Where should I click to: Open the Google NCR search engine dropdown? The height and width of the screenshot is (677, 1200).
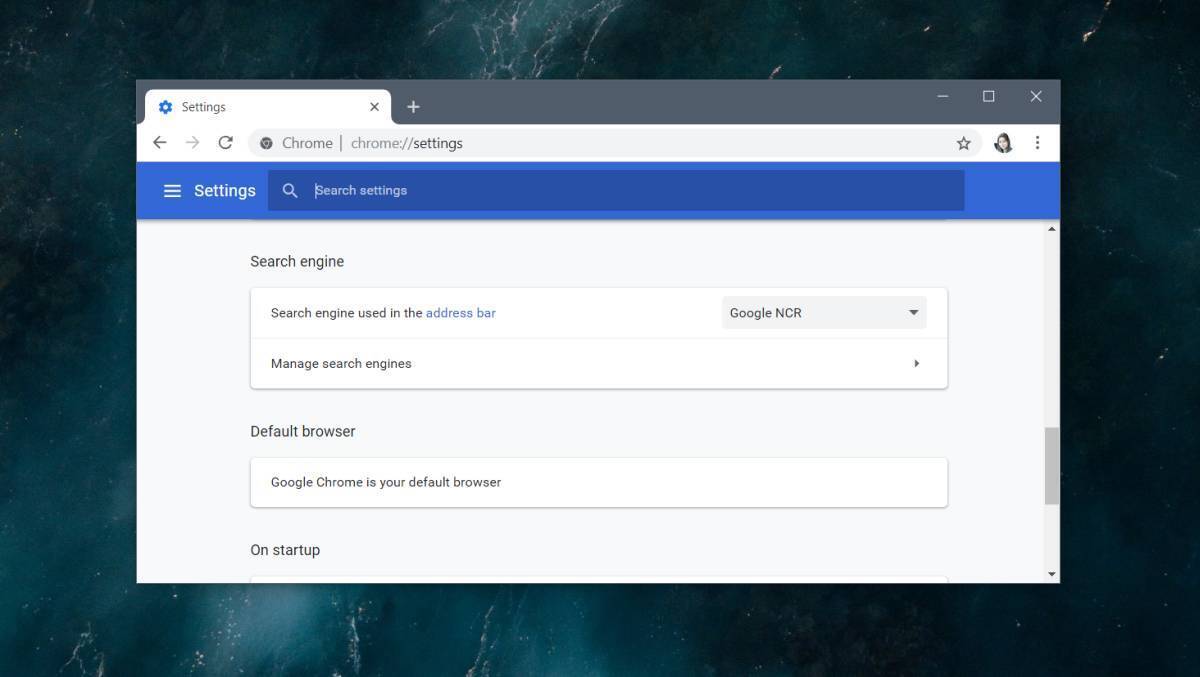[x=823, y=312]
